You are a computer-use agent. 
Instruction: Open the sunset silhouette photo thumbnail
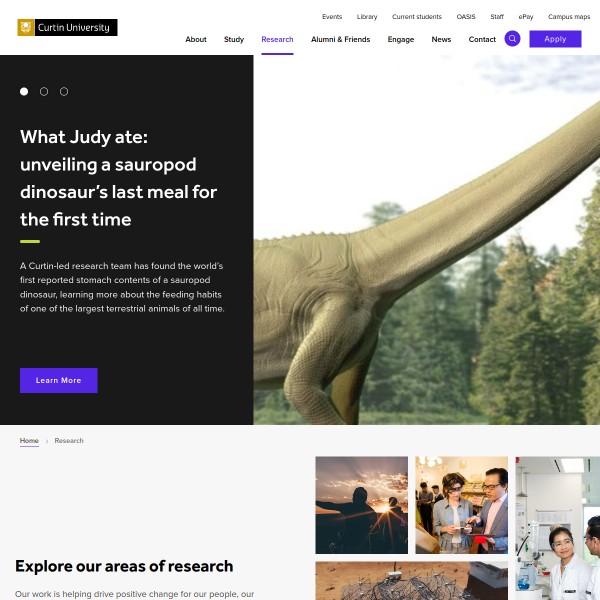coord(361,505)
